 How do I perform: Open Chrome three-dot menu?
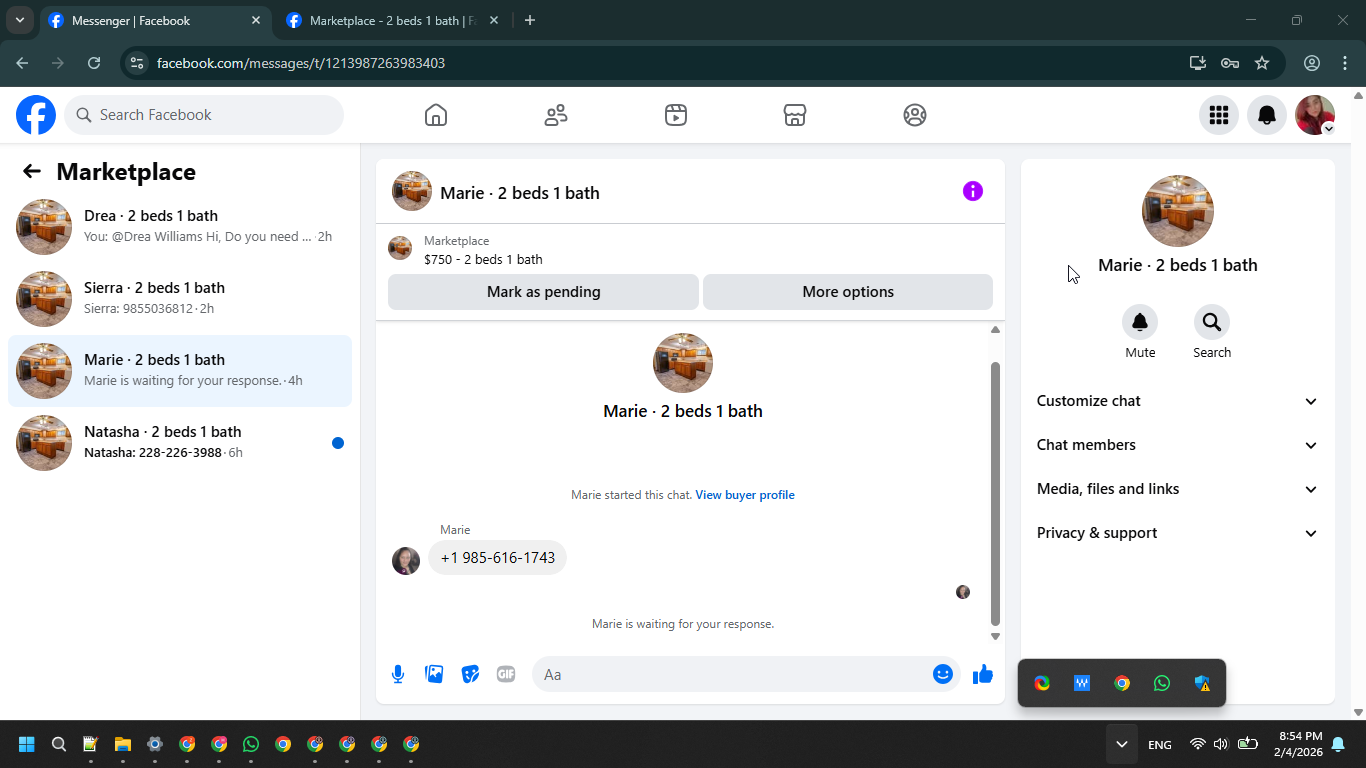(x=1345, y=63)
